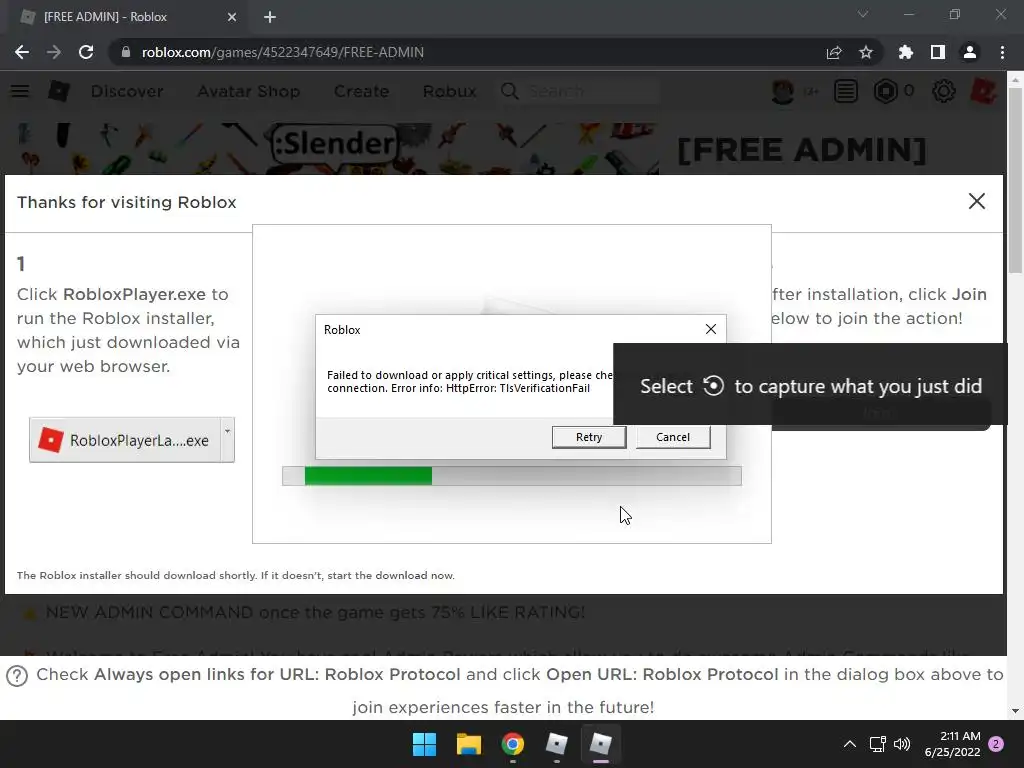Close the FREE ADMIN Roblox tab
The width and height of the screenshot is (1024, 768).
click(232, 17)
